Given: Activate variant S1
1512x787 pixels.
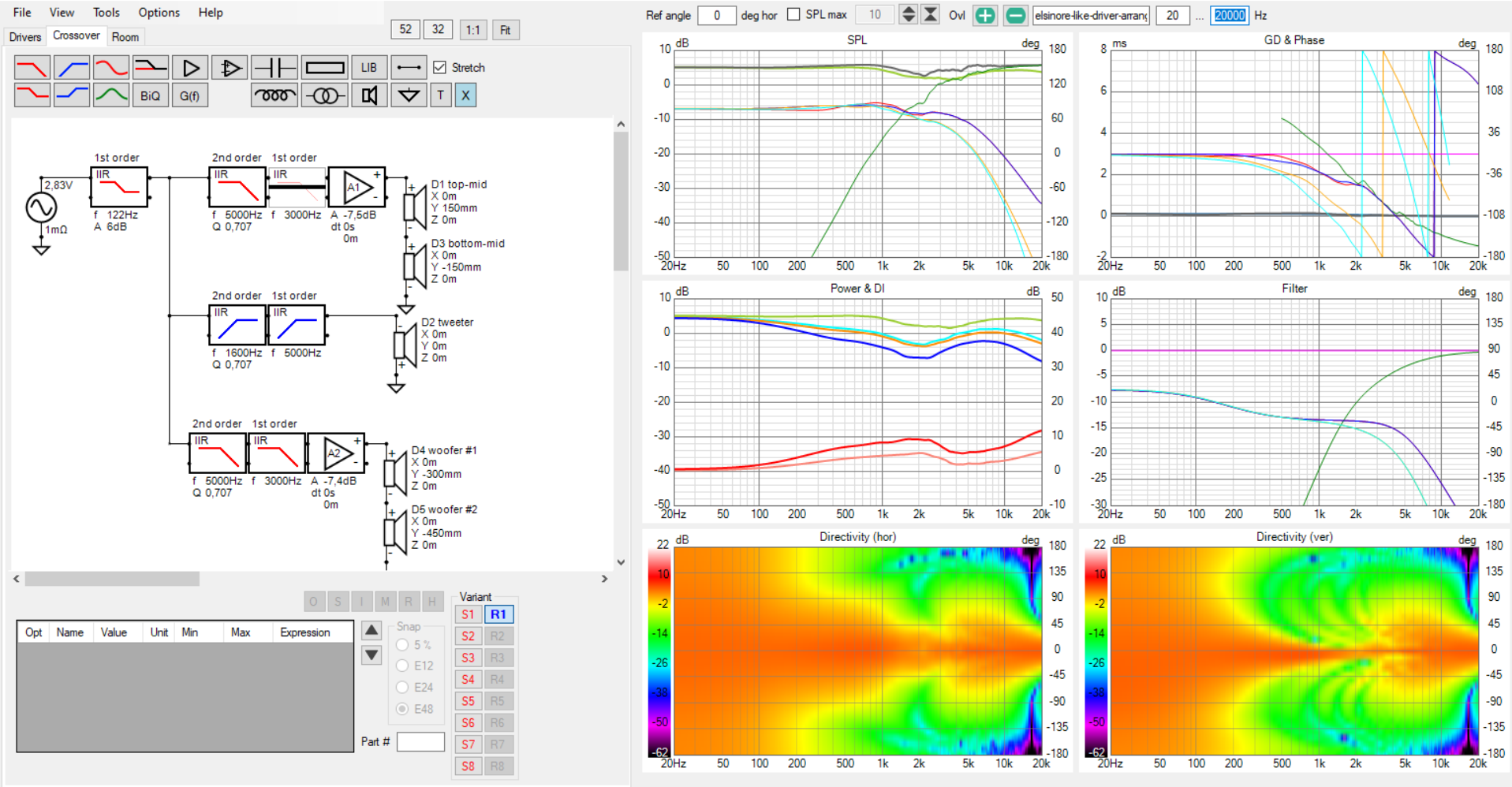Looking at the screenshot, I should coord(469,614).
